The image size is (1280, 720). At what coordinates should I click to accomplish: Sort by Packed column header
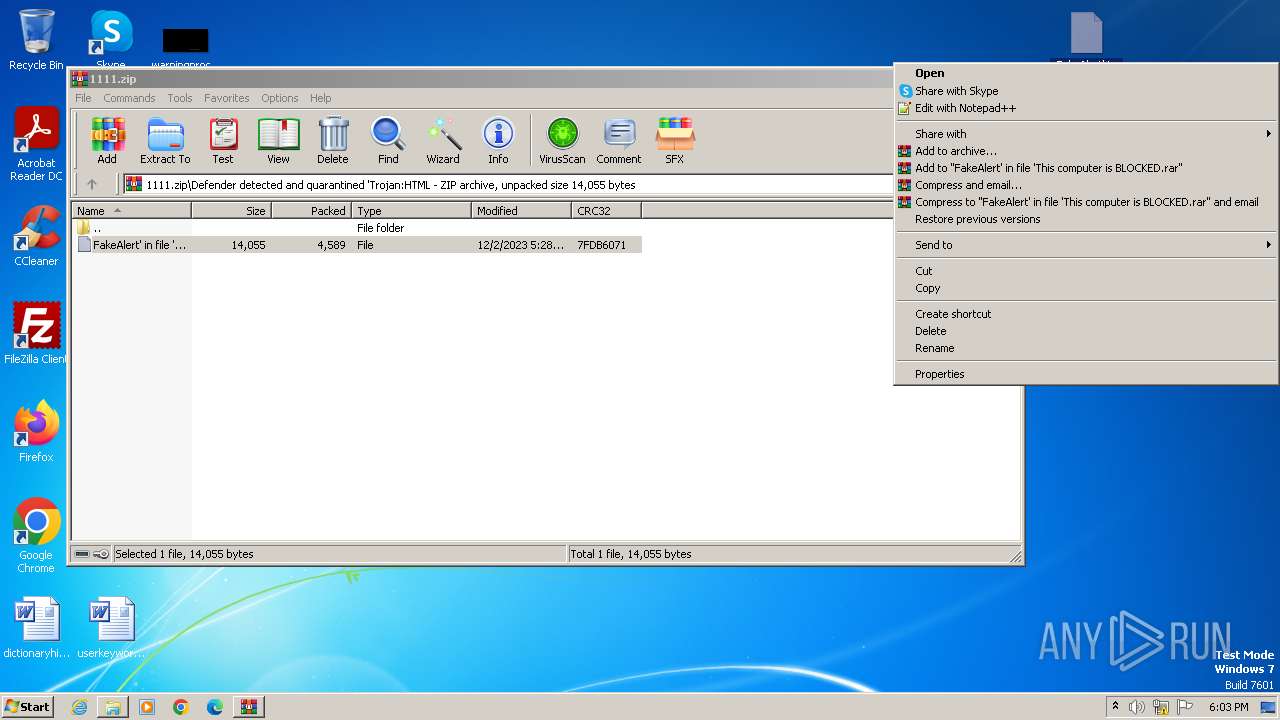311,211
